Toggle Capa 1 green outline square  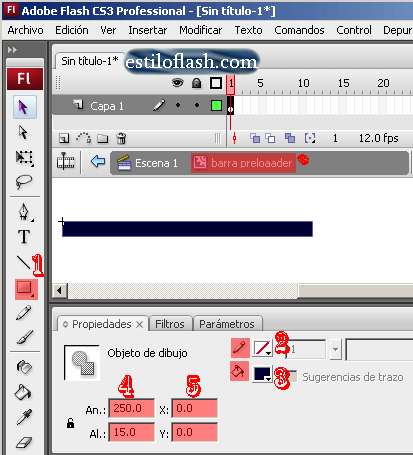216,106
